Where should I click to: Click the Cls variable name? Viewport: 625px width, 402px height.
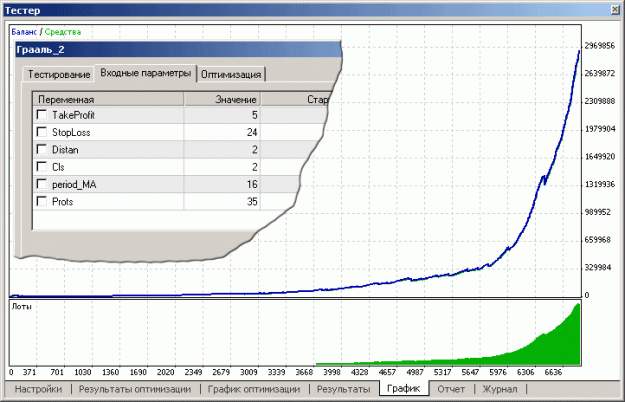[x=58, y=167]
